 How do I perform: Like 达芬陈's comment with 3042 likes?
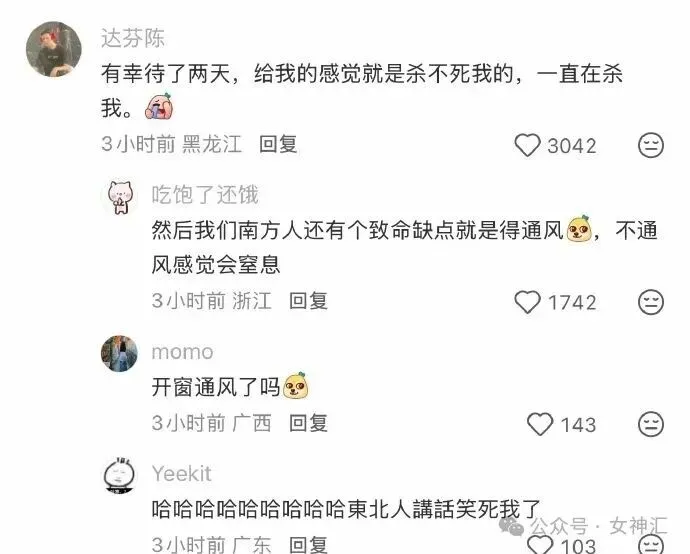click(x=528, y=145)
